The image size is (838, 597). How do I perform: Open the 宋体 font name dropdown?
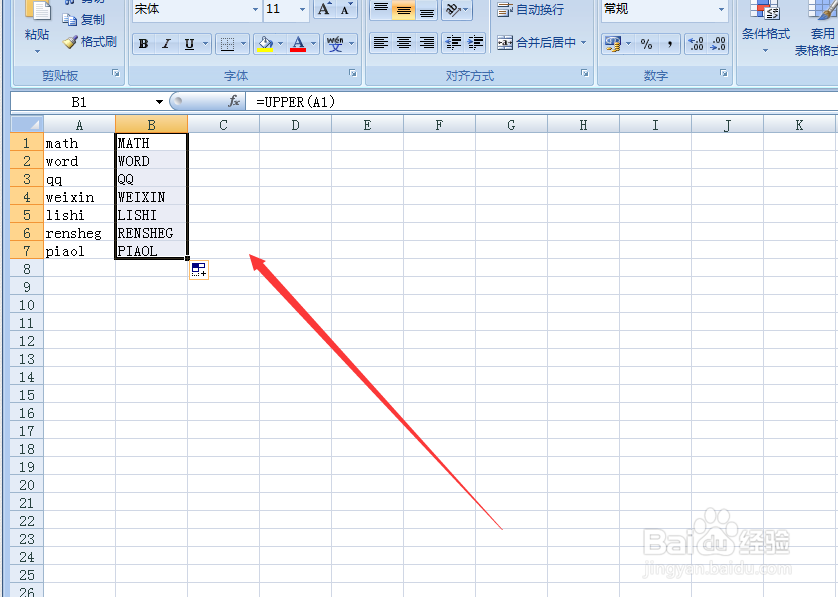(255, 9)
